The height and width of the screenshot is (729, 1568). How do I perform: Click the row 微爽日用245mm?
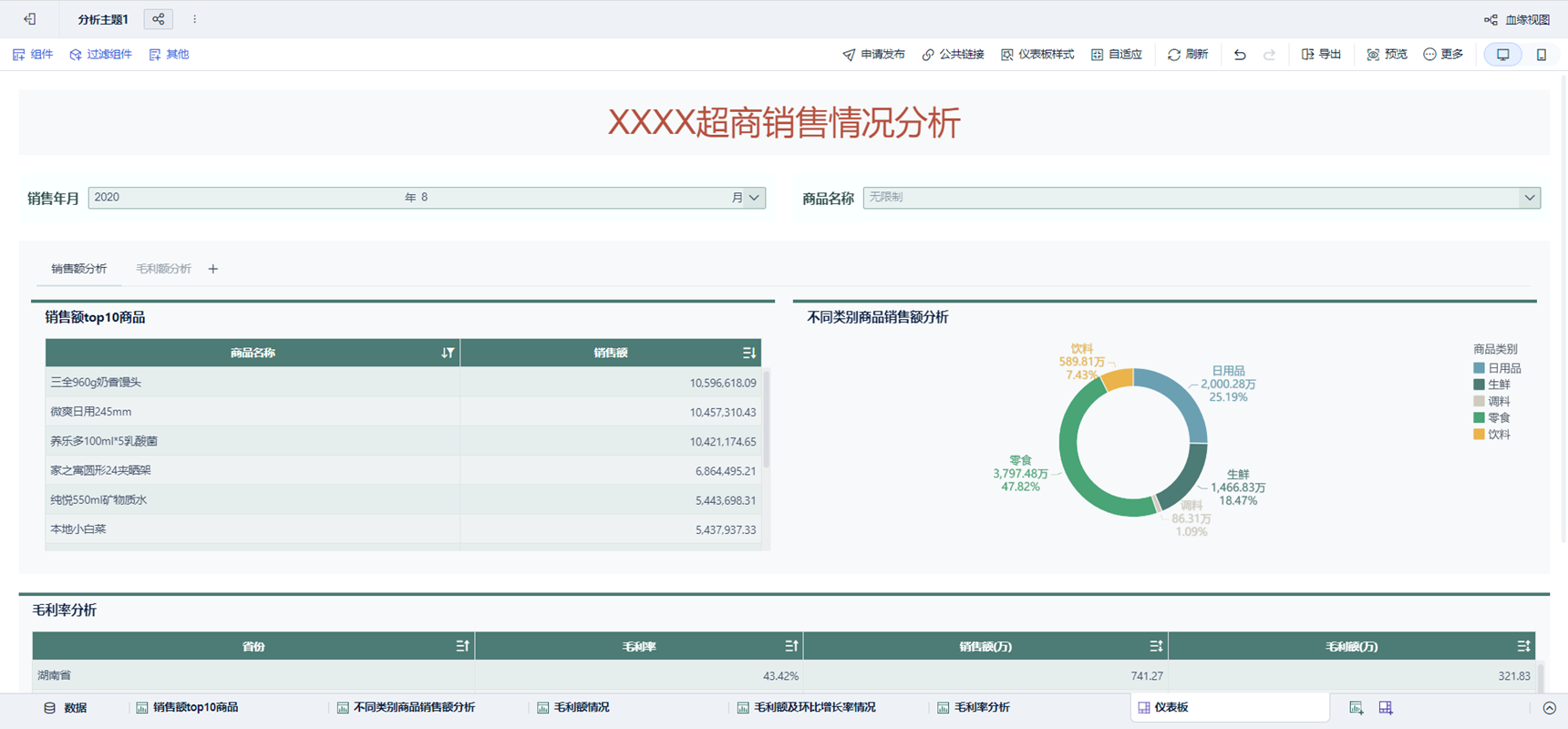[403, 412]
